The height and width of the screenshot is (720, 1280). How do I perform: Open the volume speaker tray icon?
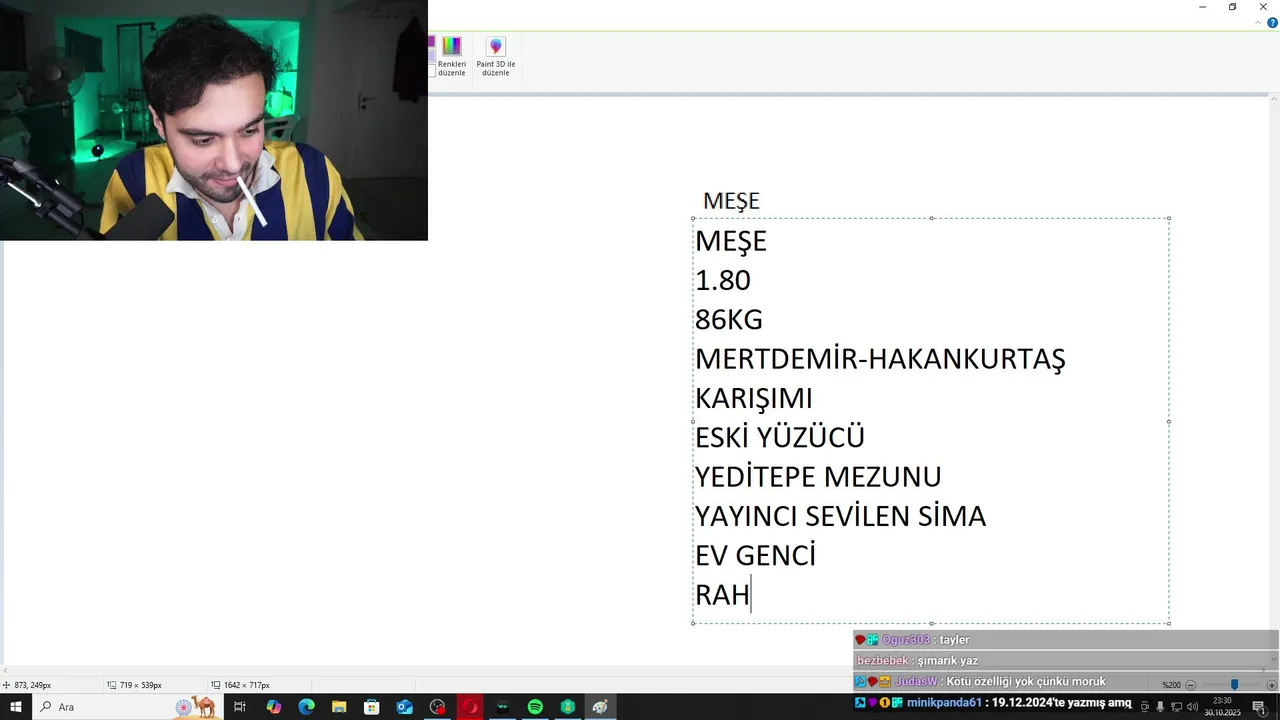click(x=1192, y=707)
